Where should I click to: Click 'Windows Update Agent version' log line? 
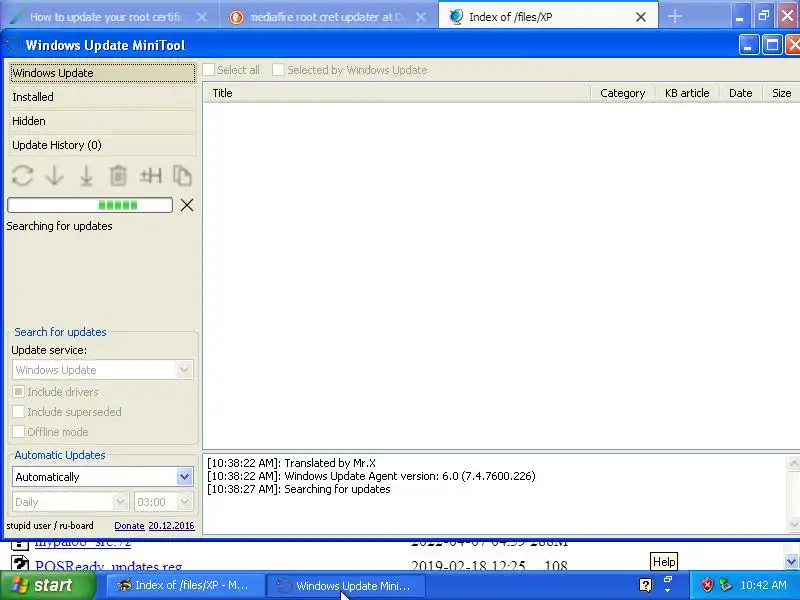click(371, 476)
